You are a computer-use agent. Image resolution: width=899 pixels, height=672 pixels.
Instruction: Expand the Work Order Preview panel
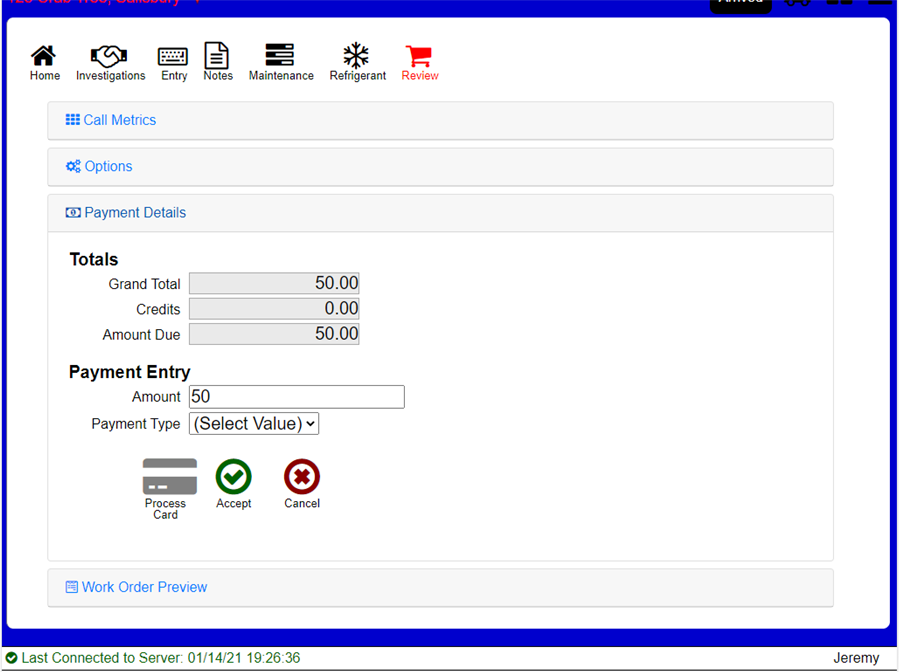[144, 587]
